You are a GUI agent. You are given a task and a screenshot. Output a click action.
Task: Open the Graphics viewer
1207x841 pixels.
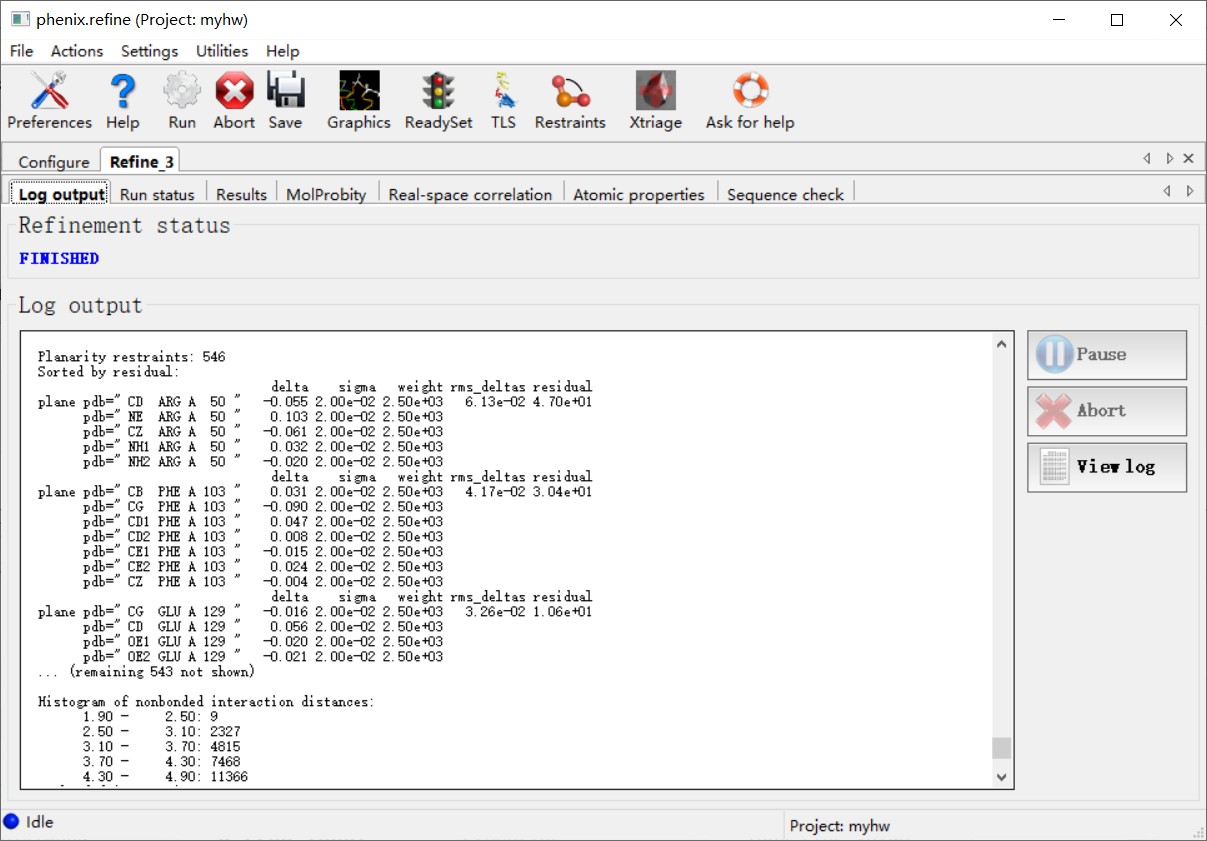(359, 101)
